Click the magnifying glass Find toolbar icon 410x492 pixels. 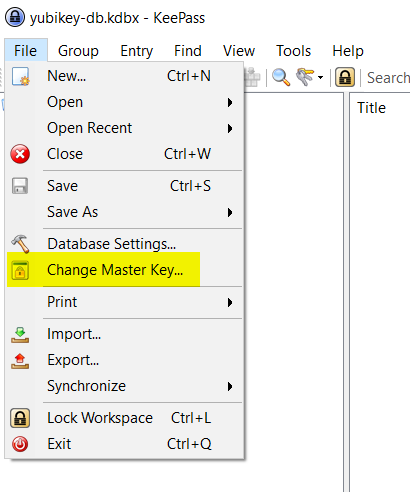[x=281, y=77]
